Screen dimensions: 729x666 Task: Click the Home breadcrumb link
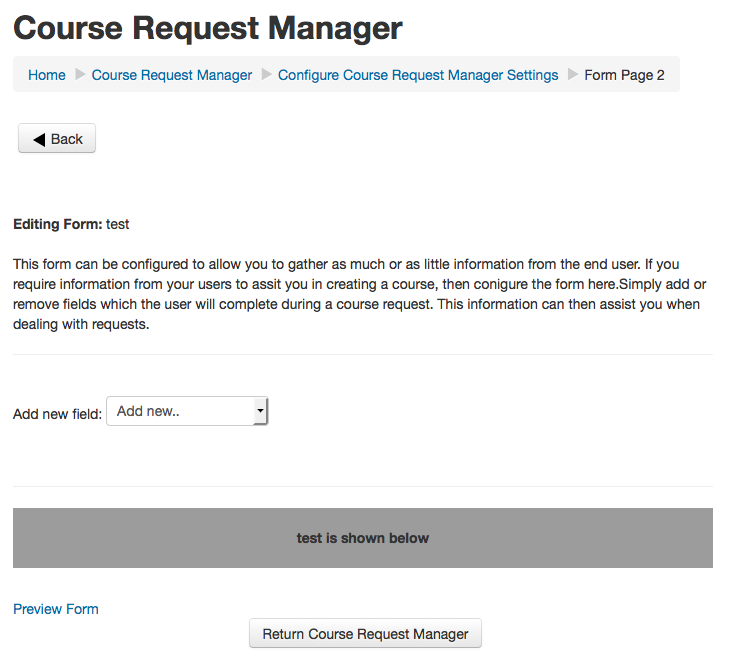click(x=47, y=75)
